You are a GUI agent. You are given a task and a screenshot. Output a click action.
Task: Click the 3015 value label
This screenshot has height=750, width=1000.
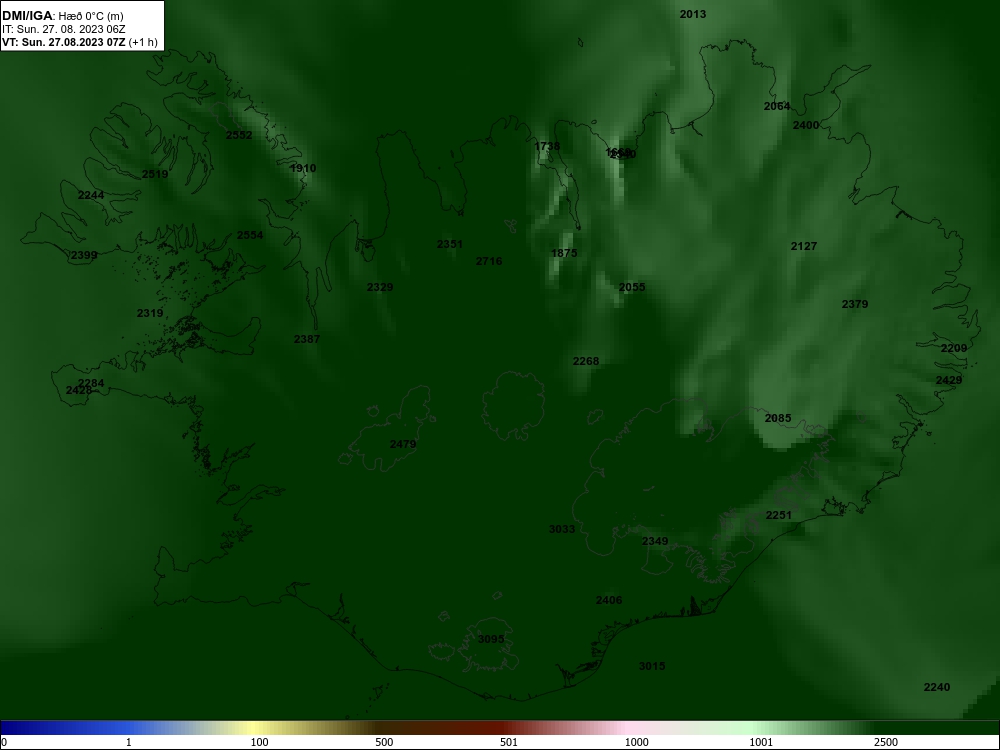[652, 666]
